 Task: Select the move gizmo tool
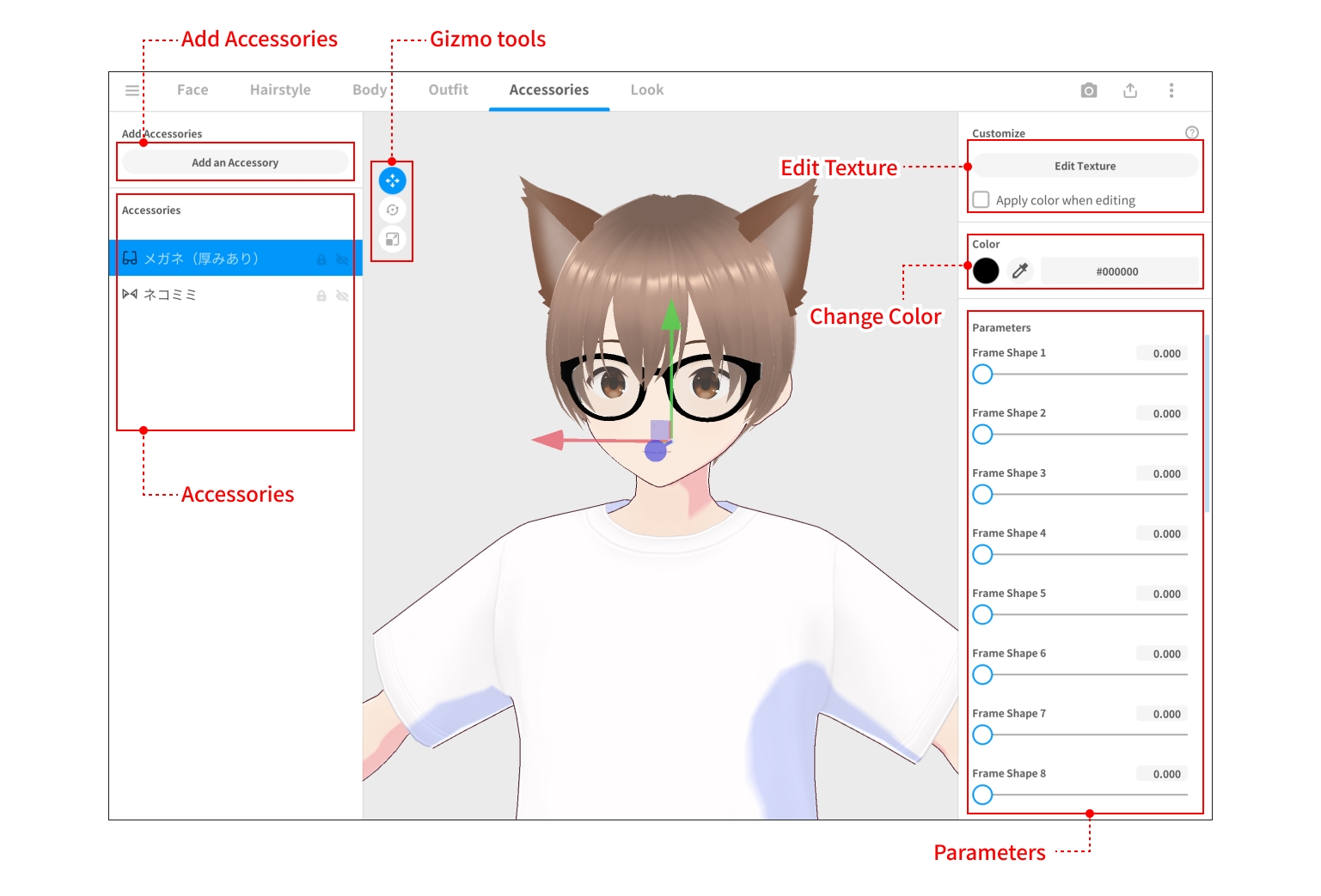393,180
